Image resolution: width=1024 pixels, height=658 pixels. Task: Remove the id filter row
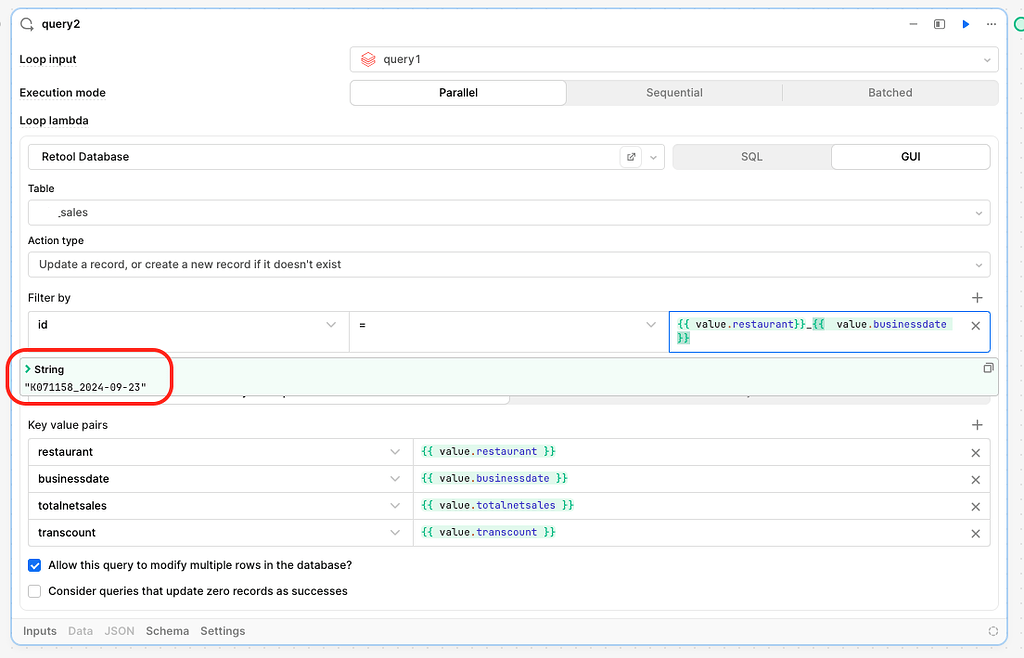coord(976,326)
